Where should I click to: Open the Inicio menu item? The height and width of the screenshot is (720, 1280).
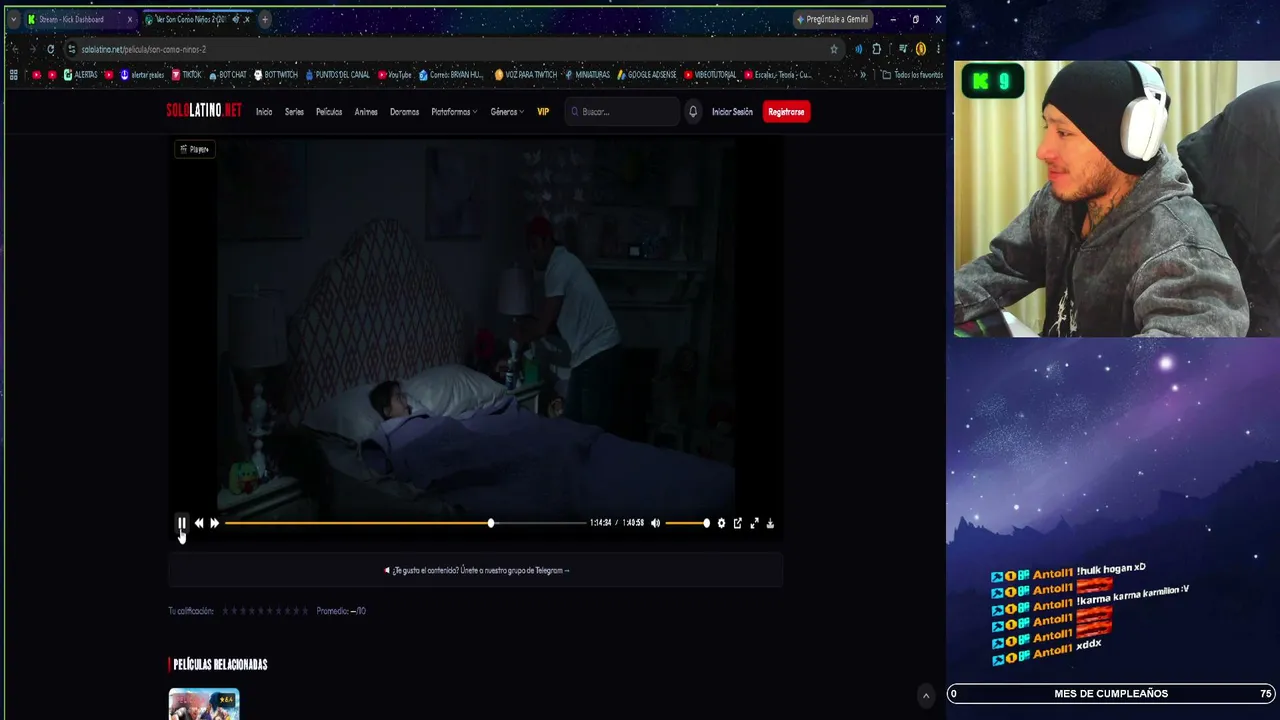(x=264, y=112)
